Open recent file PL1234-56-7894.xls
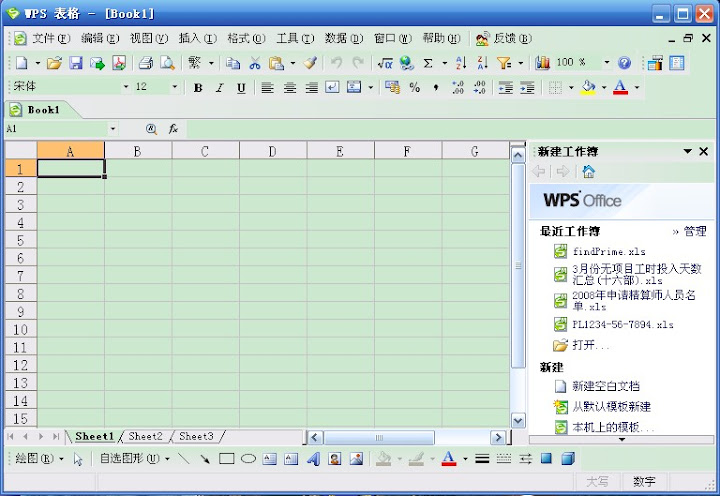Screen dimensions: 720x496 pyautogui.click(x=623, y=325)
